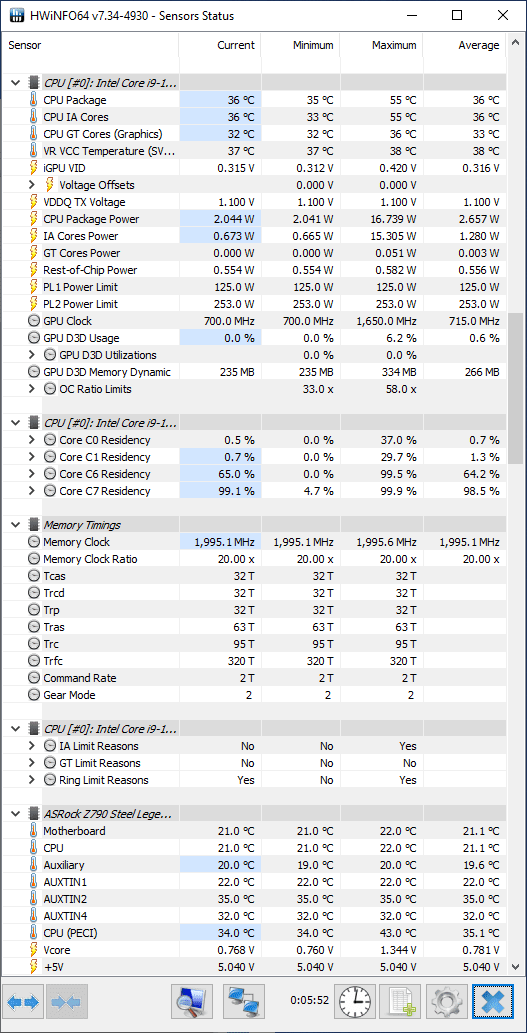527x1033 pixels.
Task: Select the Vcore sensor row
Action: coord(254,950)
